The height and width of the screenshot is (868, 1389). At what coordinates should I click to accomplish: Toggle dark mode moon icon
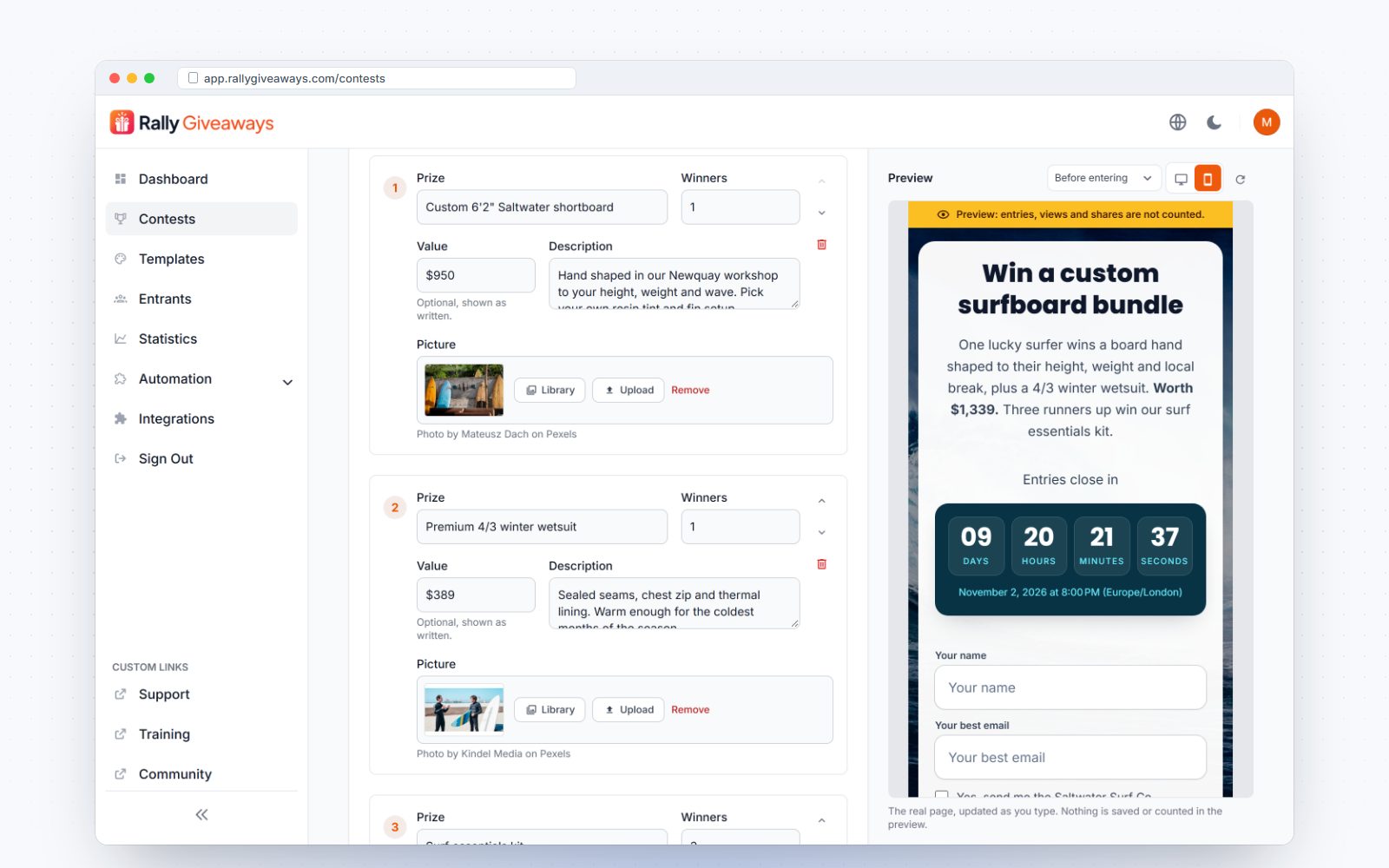[x=1215, y=122]
